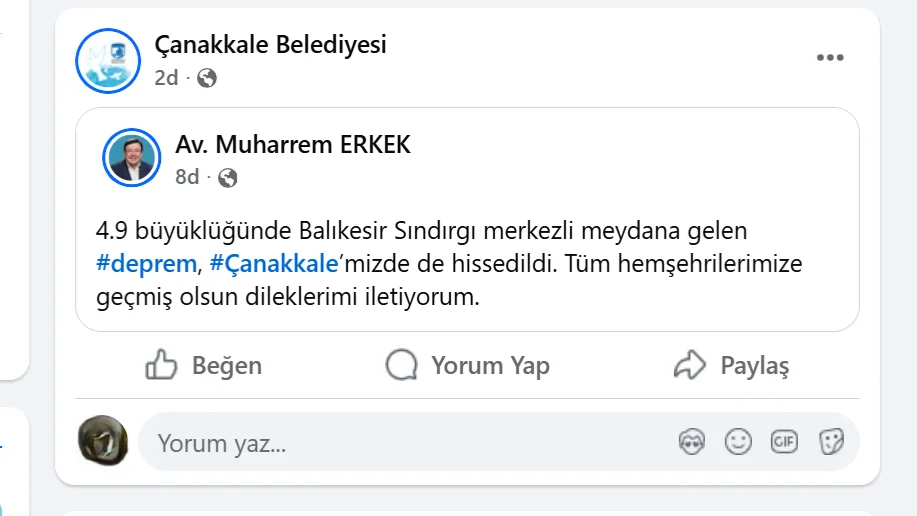Screen dimensions: 917x516
Task: Open the emoji picker smiley icon
Action: pos(738,442)
